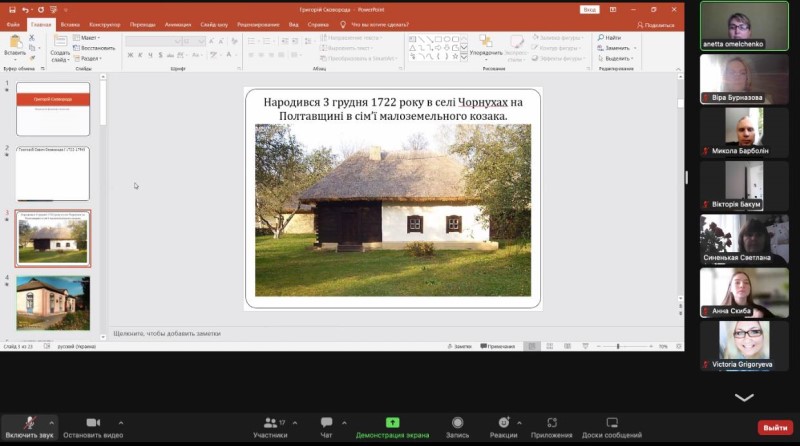Toggle underline Ч formatting

150,55
